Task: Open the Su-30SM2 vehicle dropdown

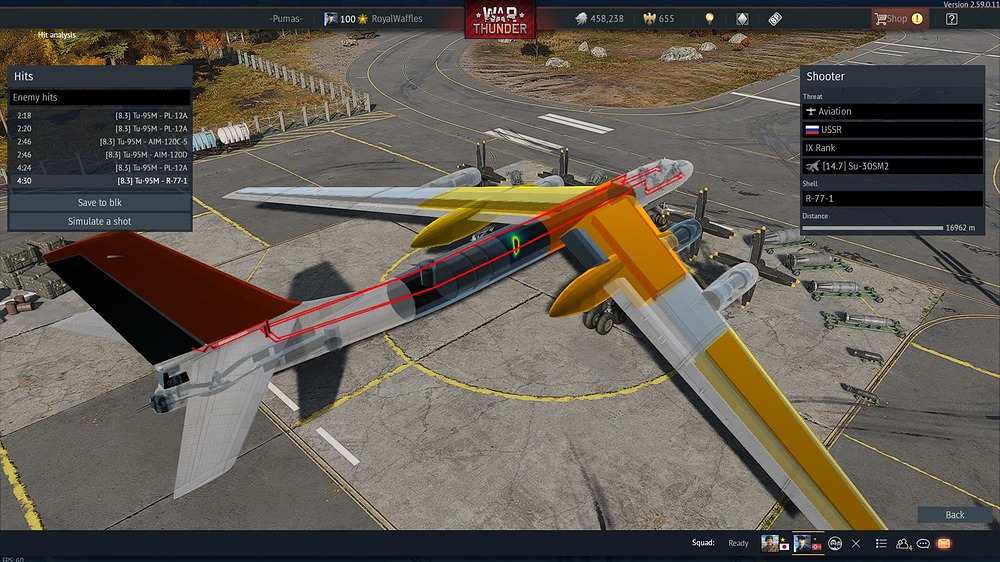Action: coord(892,166)
